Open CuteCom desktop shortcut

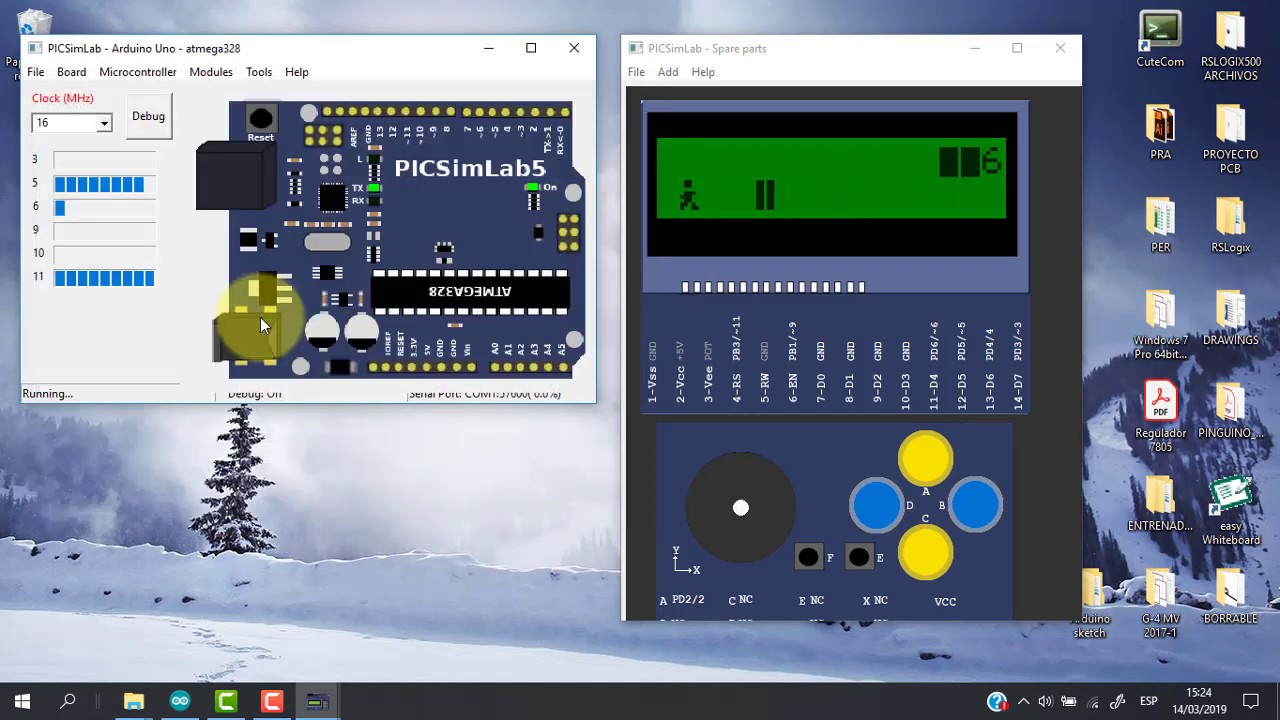1160,40
